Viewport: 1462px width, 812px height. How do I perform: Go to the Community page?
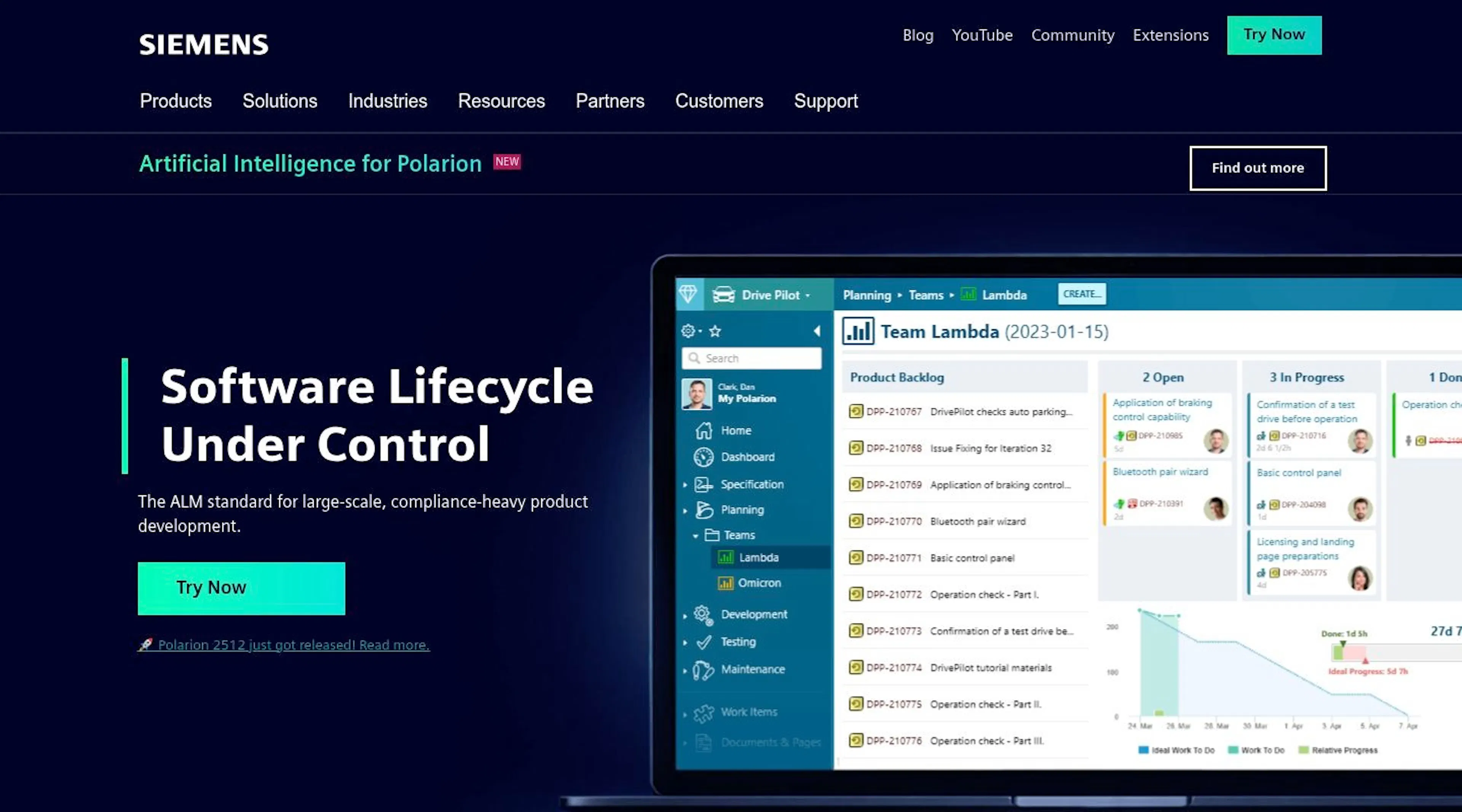click(x=1073, y=35)
